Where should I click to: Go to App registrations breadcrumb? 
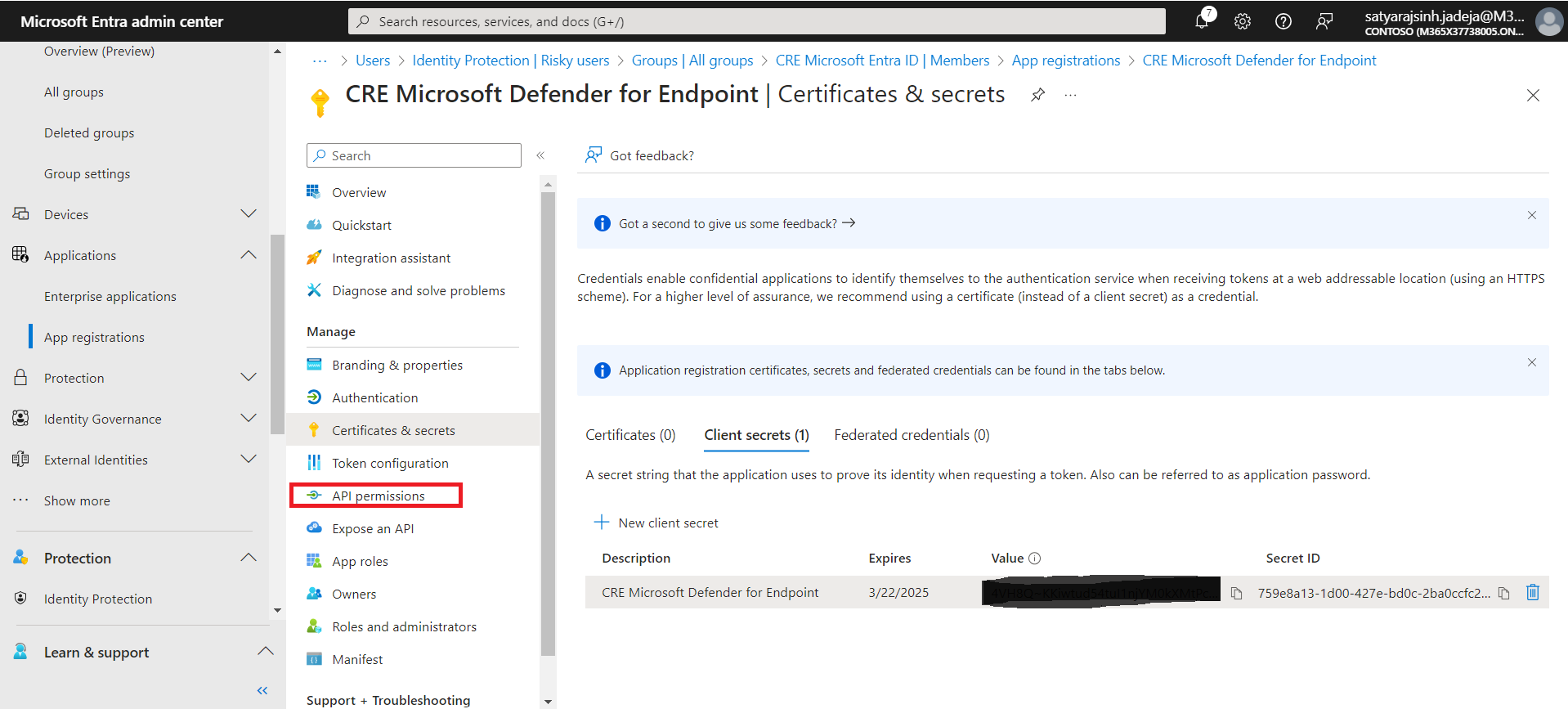tap(1066, 61)
